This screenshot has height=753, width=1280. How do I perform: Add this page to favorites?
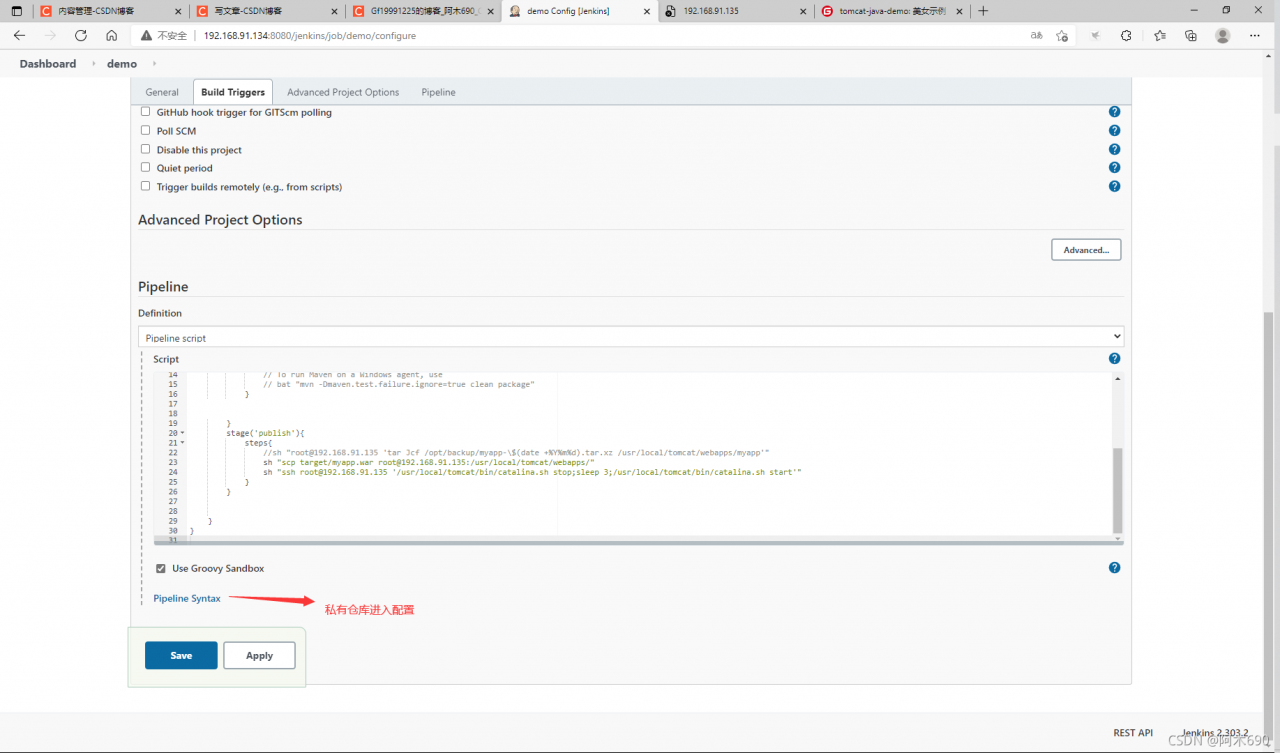click(1062, 35)
